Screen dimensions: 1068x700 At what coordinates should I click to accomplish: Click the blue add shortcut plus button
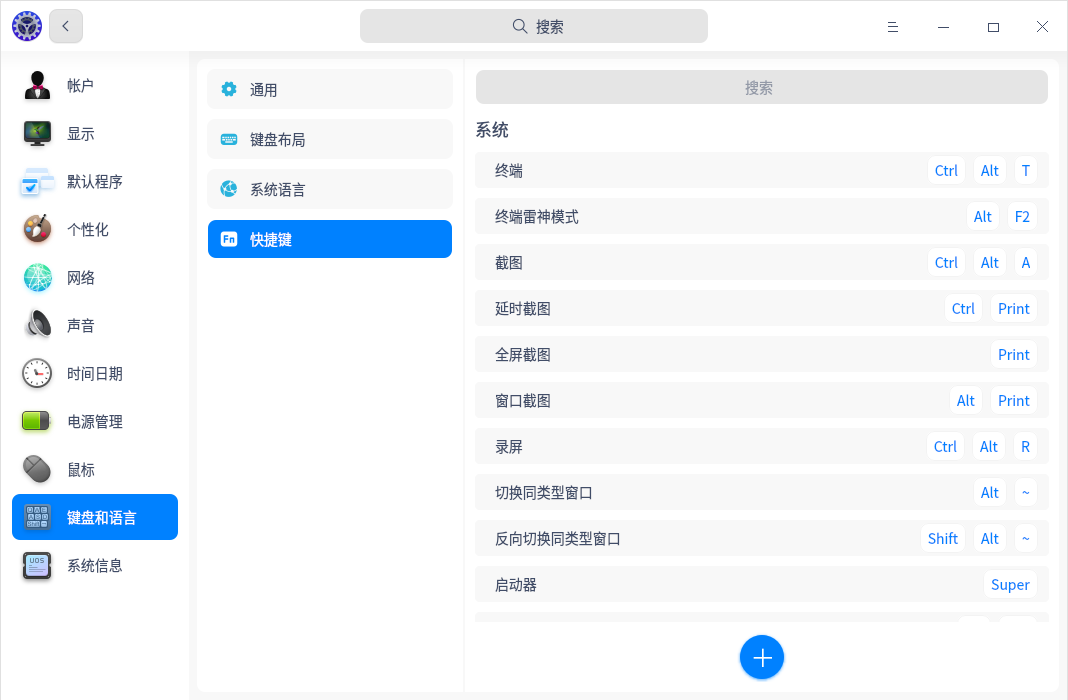[x=762, y=657]
